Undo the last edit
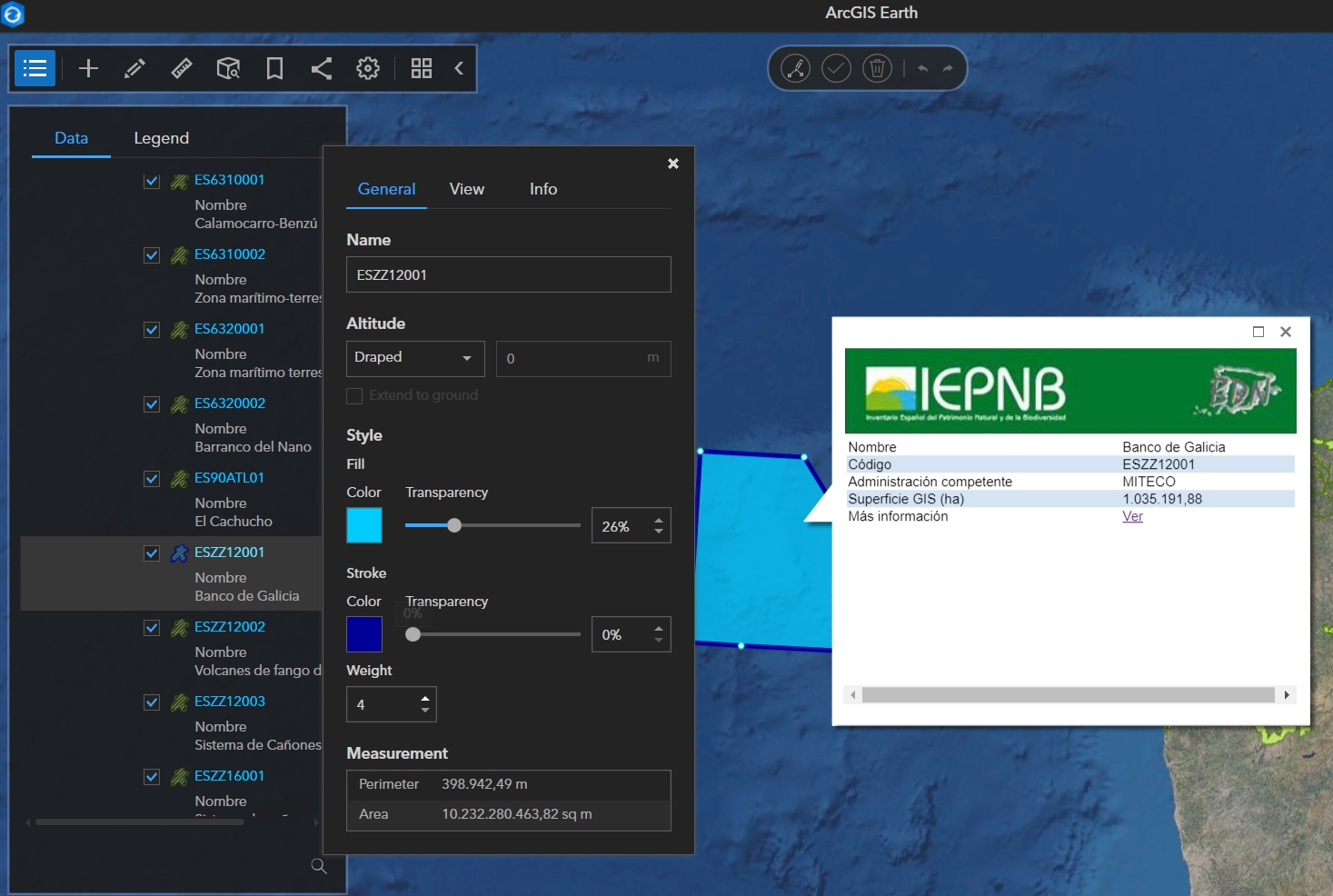The image size is (1333, 896). 922,68
